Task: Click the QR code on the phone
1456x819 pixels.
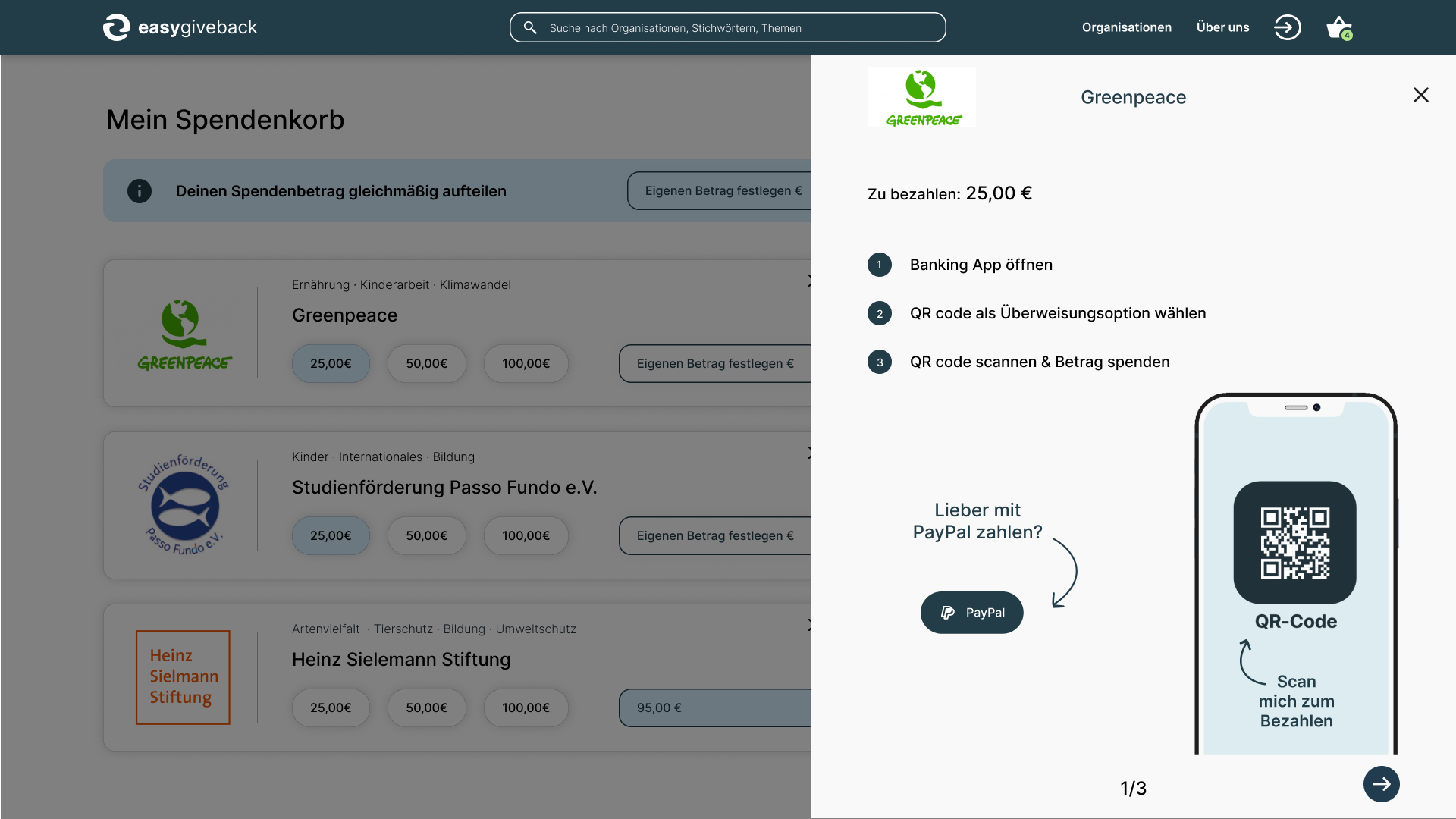Action: [x=1295, y=543]
